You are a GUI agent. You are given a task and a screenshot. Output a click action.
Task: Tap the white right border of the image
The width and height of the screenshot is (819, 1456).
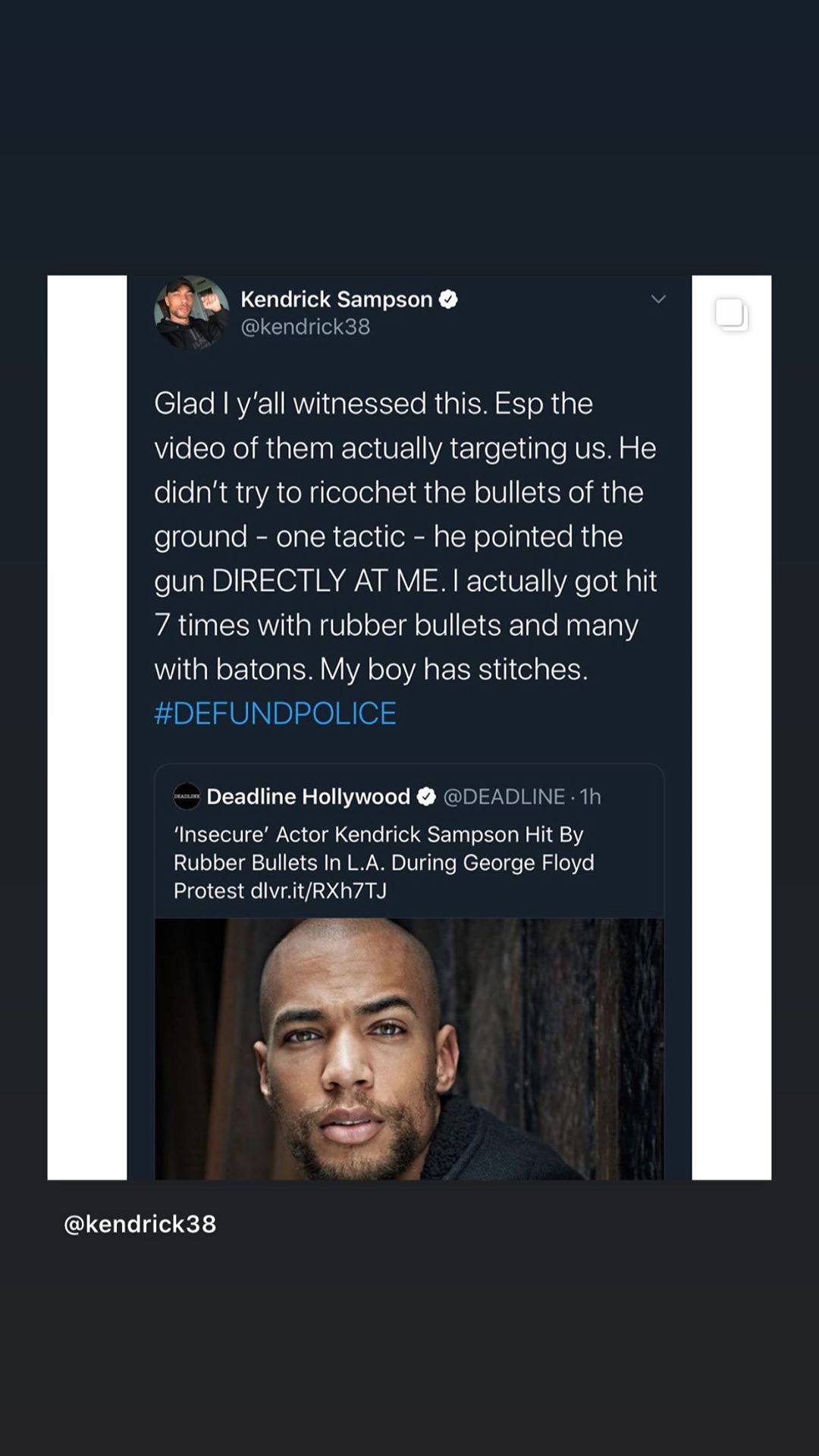pos(731,758)
